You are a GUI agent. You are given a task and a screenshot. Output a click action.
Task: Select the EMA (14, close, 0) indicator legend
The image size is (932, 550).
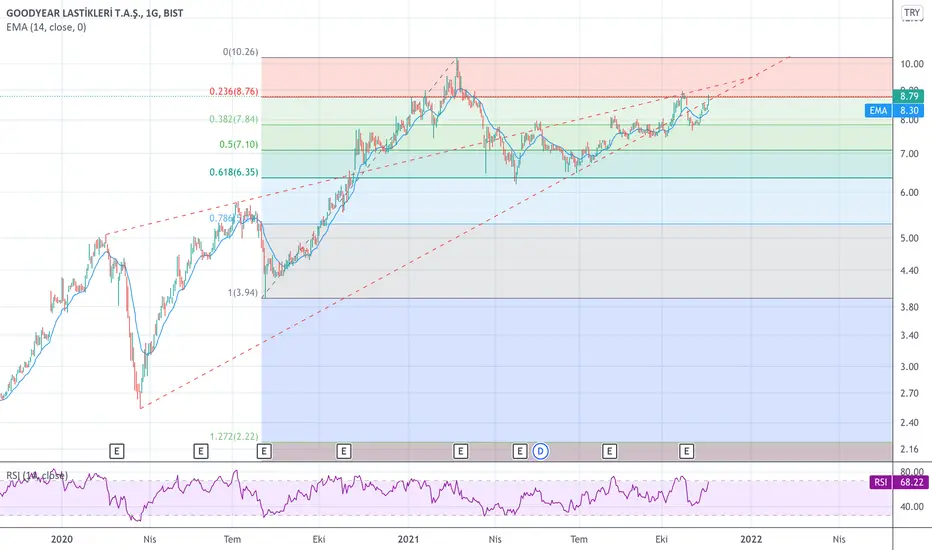point(46,27)
